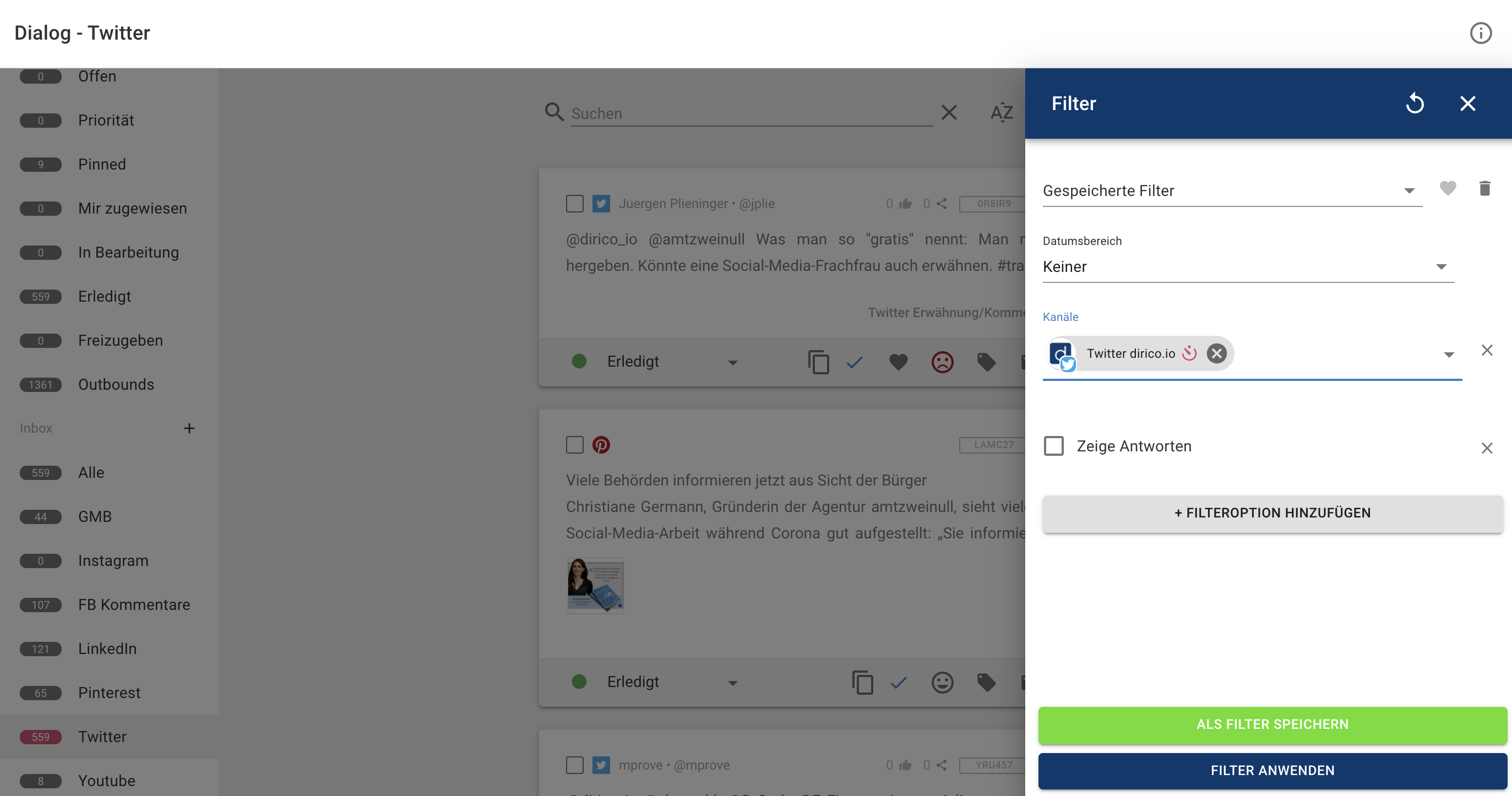1512x796 pixels.
Task: Expand the Datumsbereich Keiner dropdown
Action: click(1442, 266)
